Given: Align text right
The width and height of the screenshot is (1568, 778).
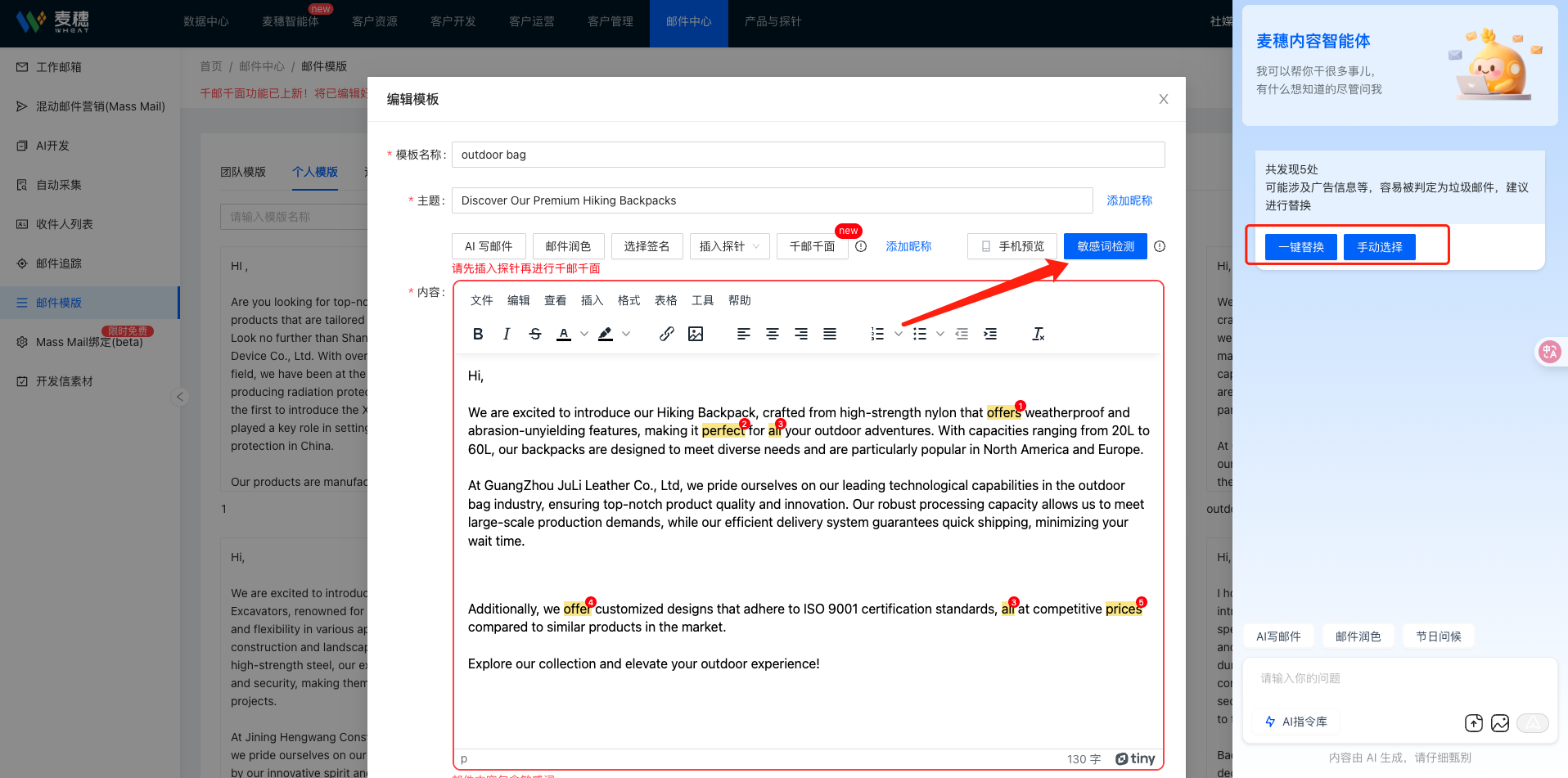Looking at the screenshot, I should point(801,334).
